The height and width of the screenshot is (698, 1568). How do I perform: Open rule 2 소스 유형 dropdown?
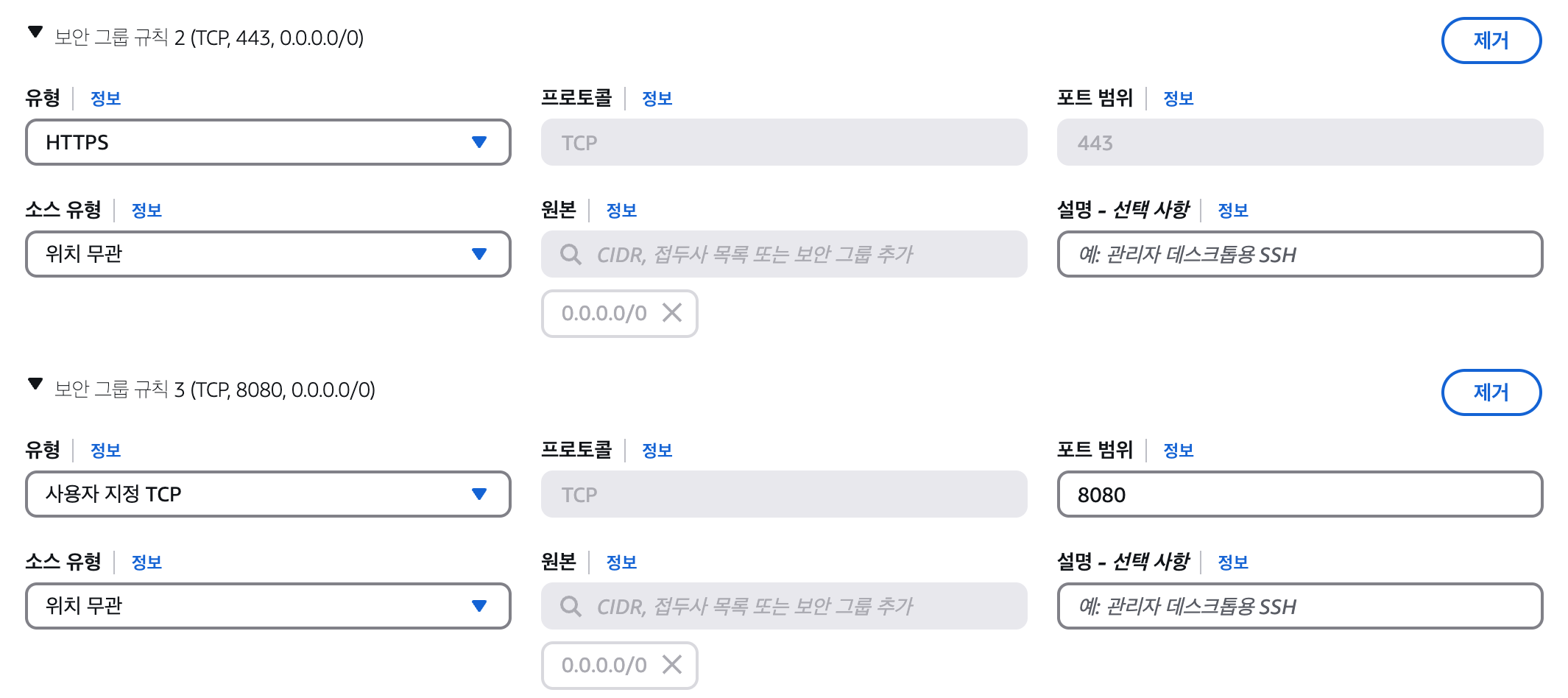click(x=268, y=254)
